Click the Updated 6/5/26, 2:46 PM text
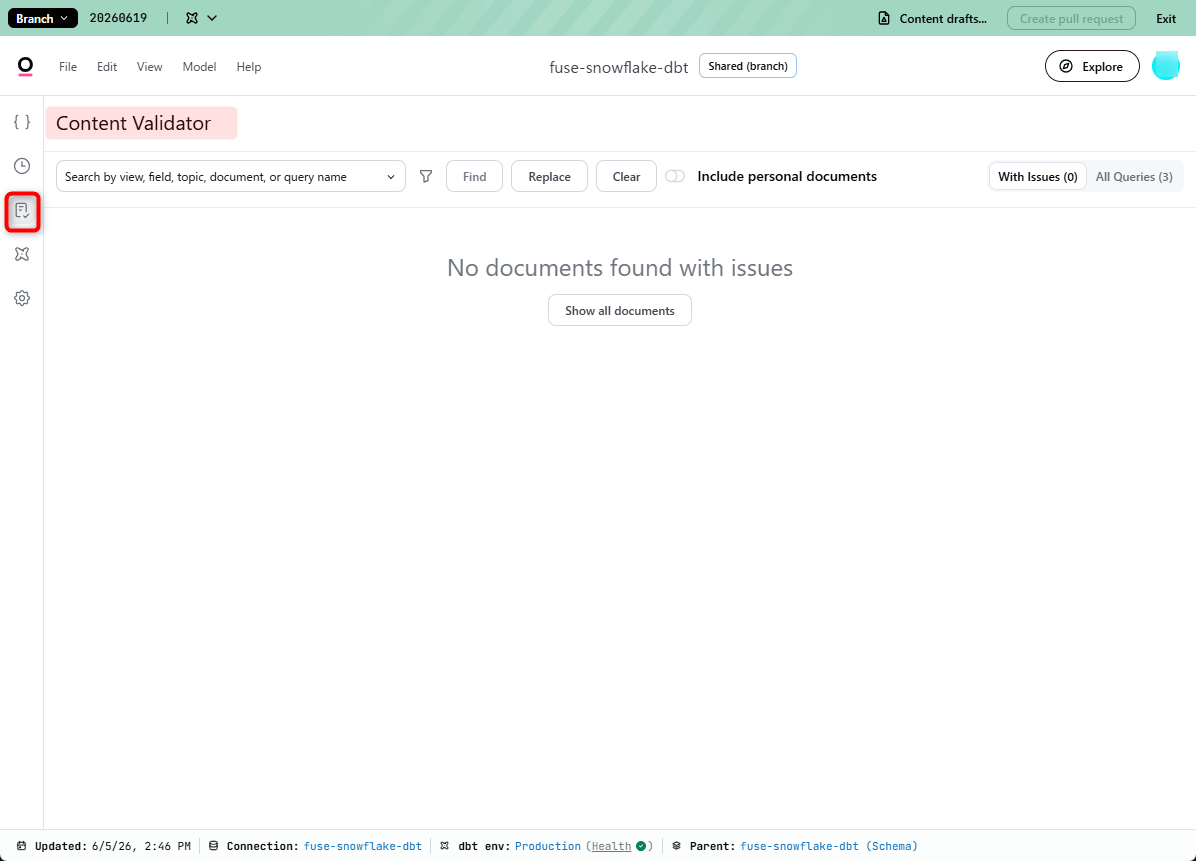 coord(113,846)
